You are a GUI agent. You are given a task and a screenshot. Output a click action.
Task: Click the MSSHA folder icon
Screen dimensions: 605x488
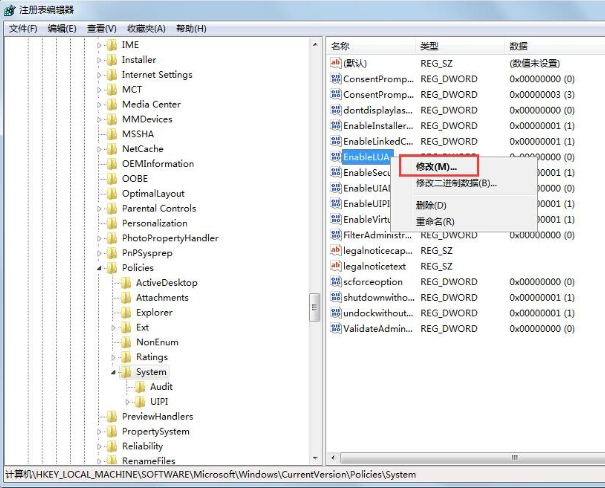coord(112,134)
